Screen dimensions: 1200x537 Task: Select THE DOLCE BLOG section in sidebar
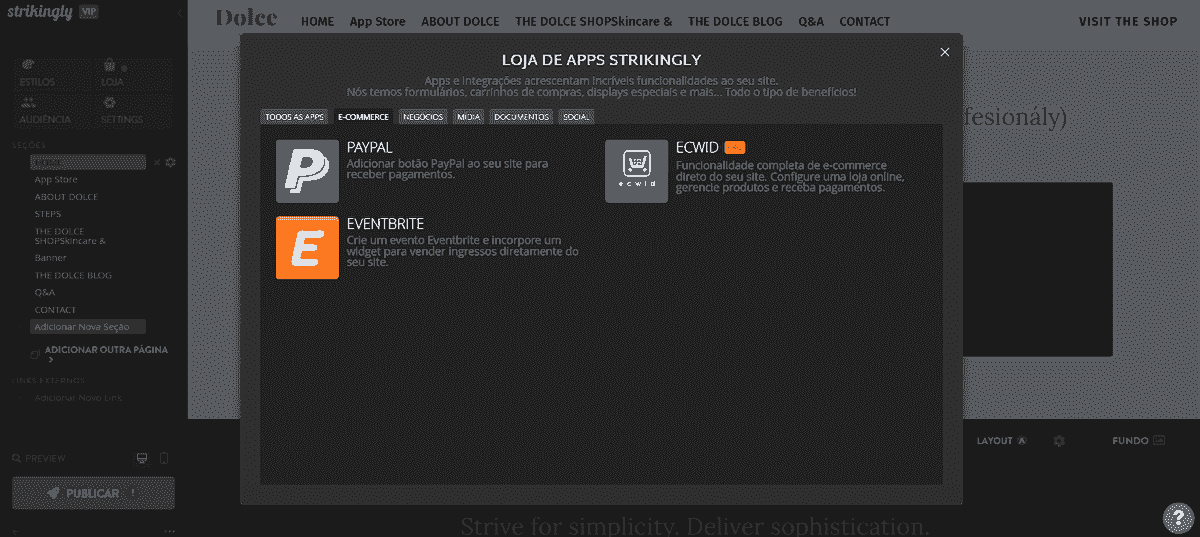[73, 275]
